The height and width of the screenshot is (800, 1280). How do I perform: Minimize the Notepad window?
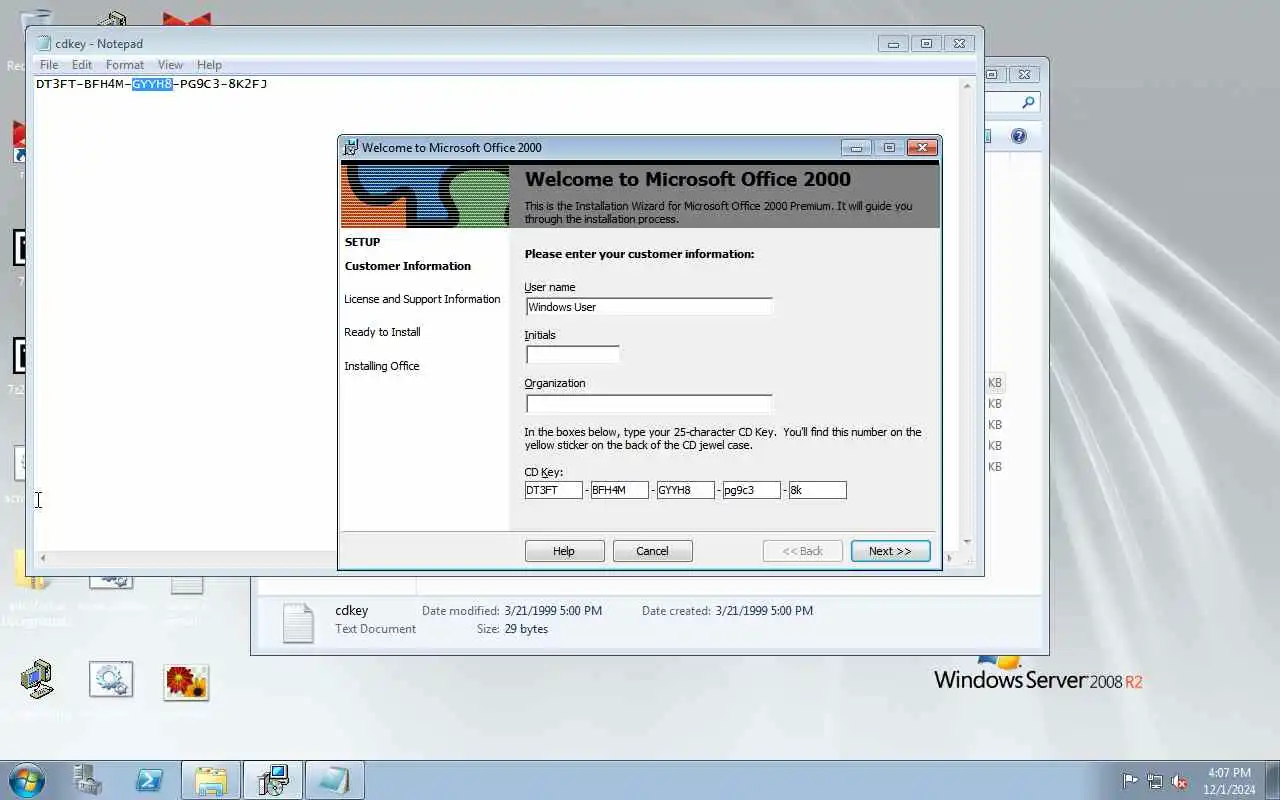coord(893,43)
